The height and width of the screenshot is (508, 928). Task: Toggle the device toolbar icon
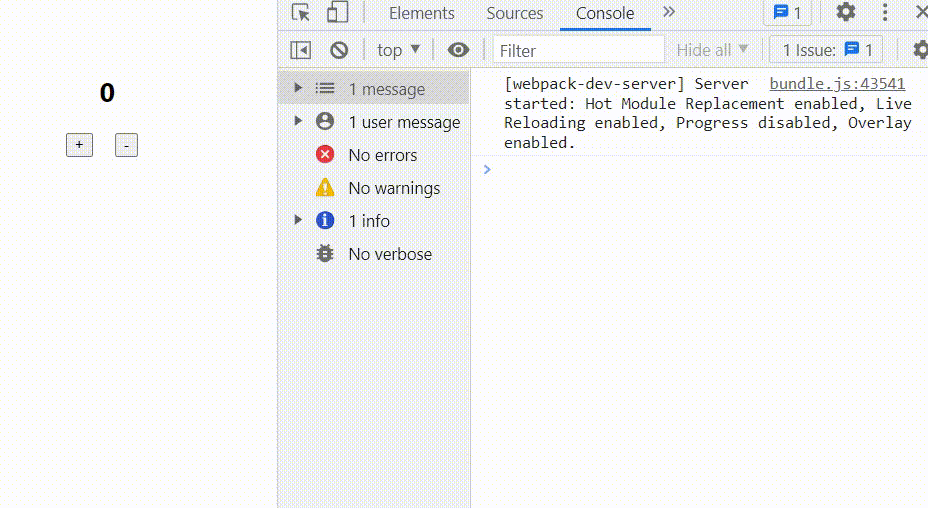click(337, 12)
